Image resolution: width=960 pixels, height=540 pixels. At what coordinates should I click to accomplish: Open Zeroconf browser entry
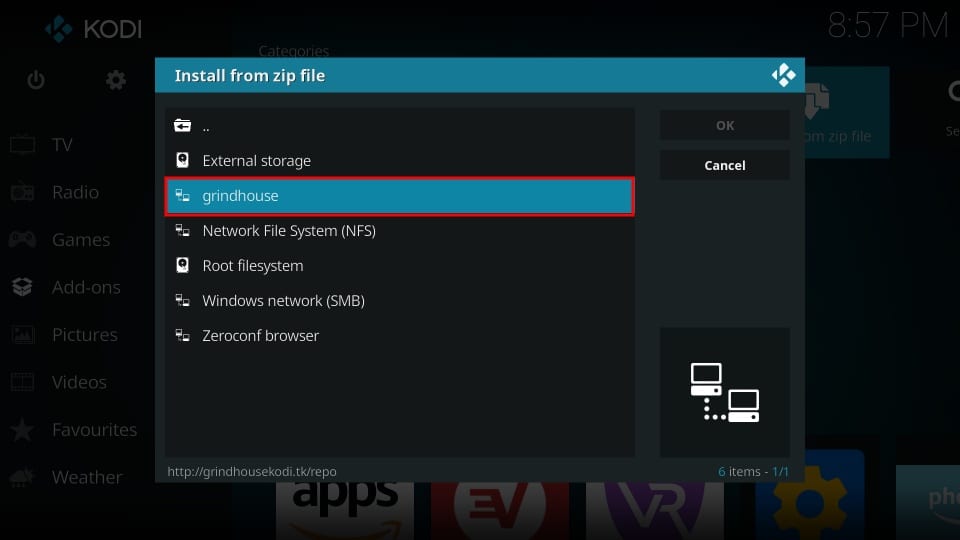(399, 336)
